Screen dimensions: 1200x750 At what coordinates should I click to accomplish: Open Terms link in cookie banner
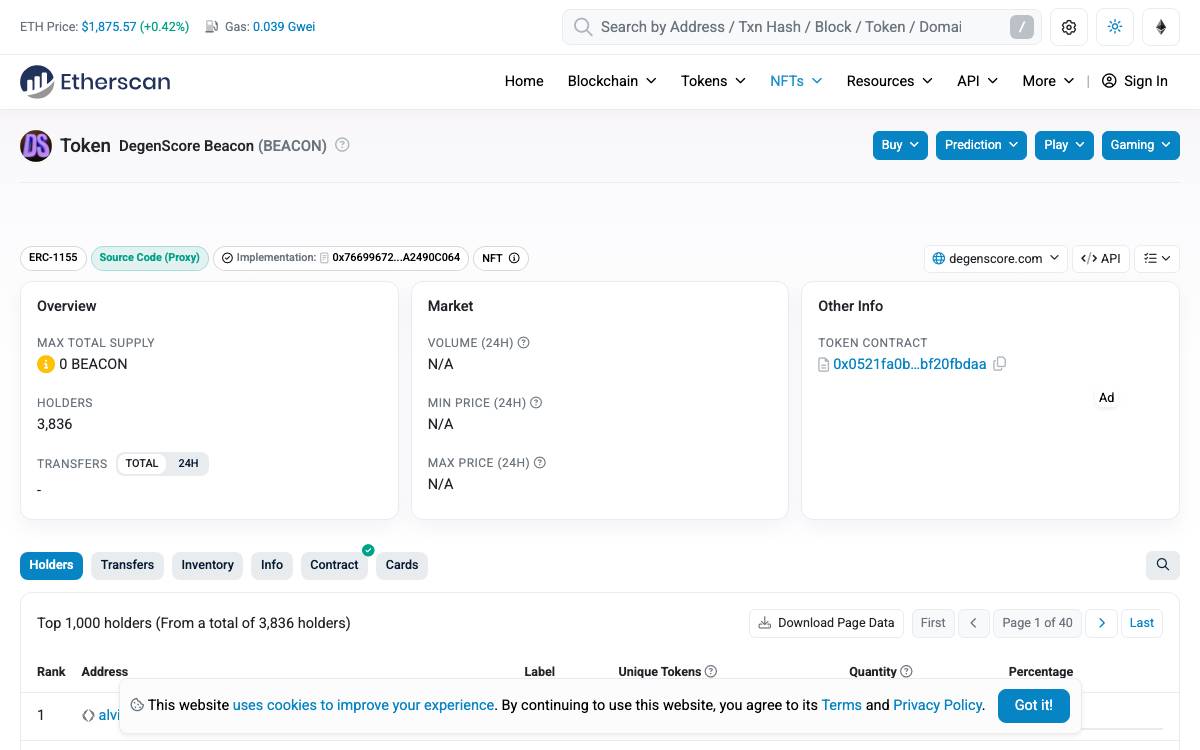(841, 705)
